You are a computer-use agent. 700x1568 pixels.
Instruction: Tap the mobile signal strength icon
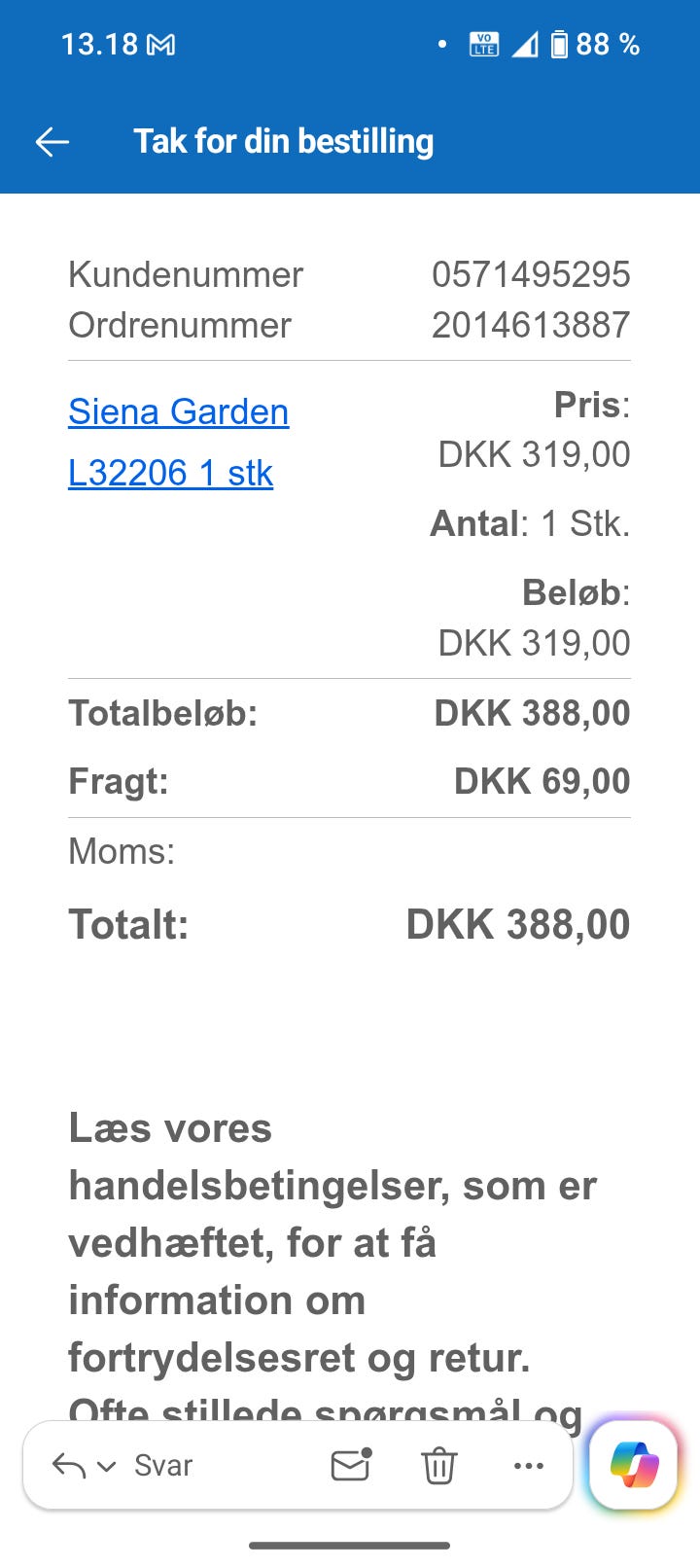click(525, 45)
